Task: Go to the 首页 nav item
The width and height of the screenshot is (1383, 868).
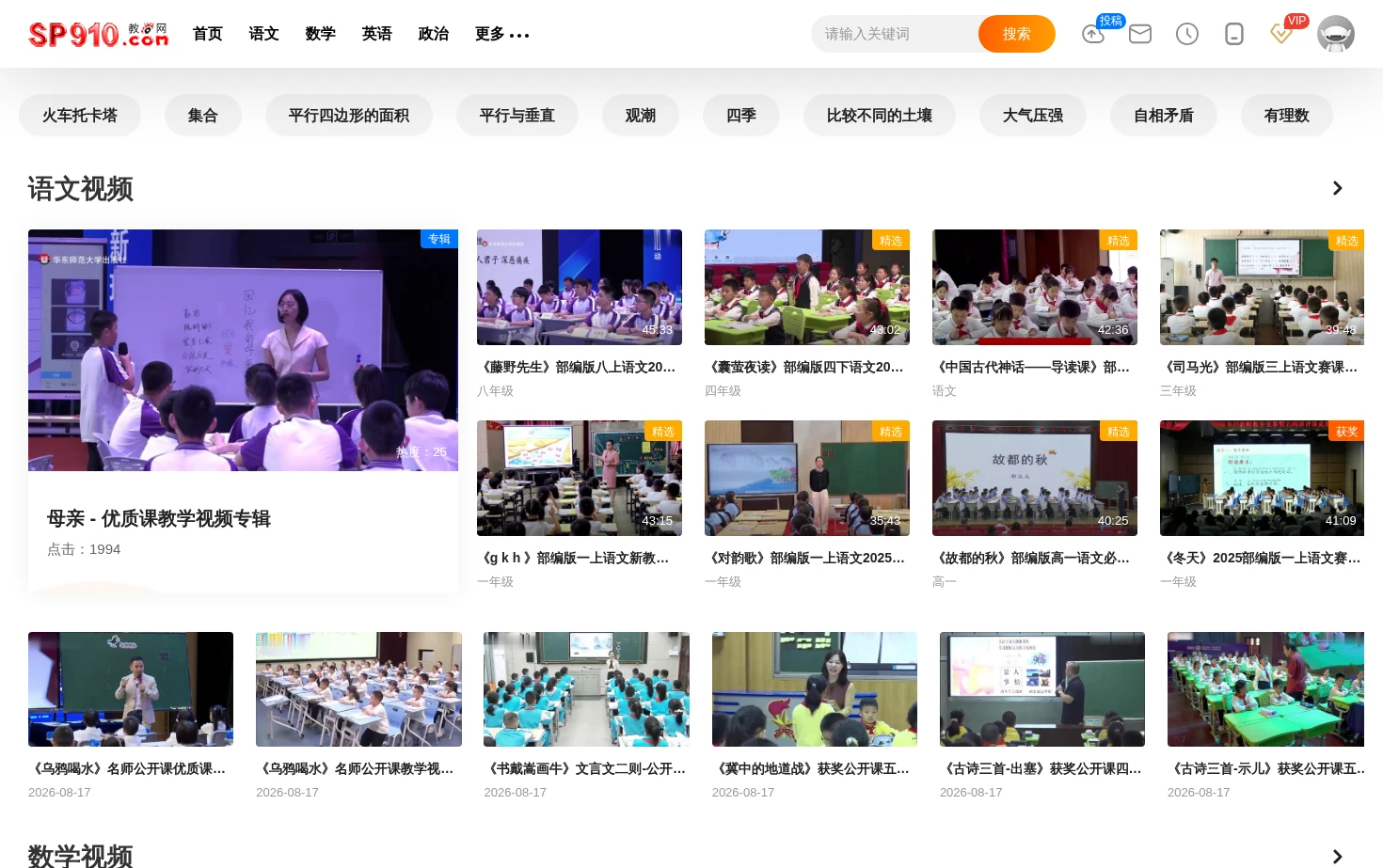Action: 208,34
